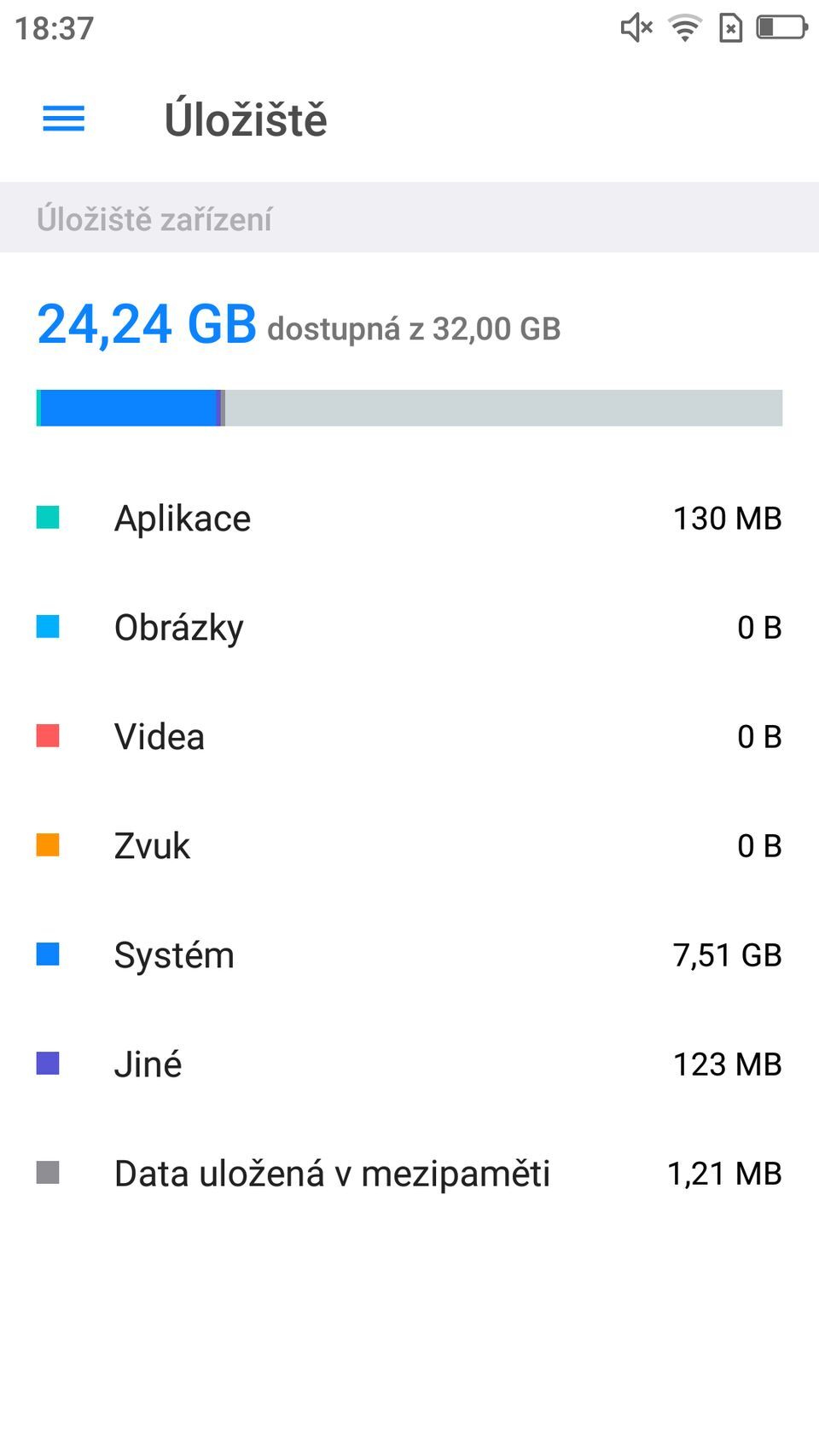
Task: Tap the 24,24 GB available text
Action: [147, 325]
